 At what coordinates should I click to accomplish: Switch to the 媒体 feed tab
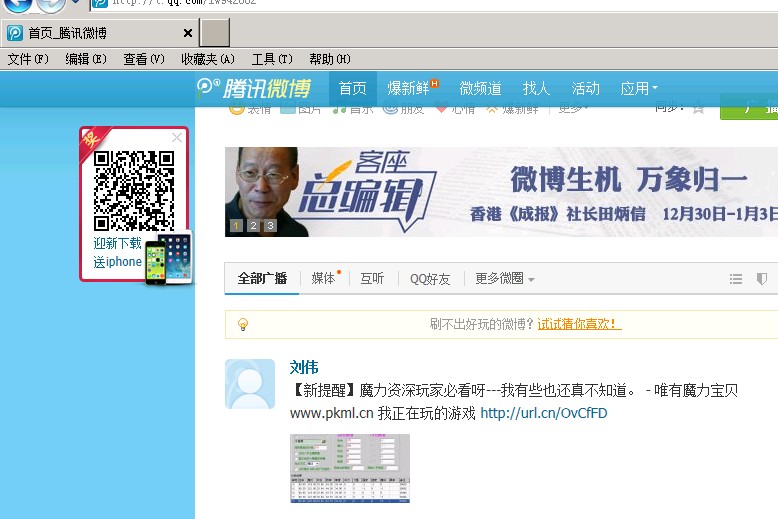coord(325,279)
